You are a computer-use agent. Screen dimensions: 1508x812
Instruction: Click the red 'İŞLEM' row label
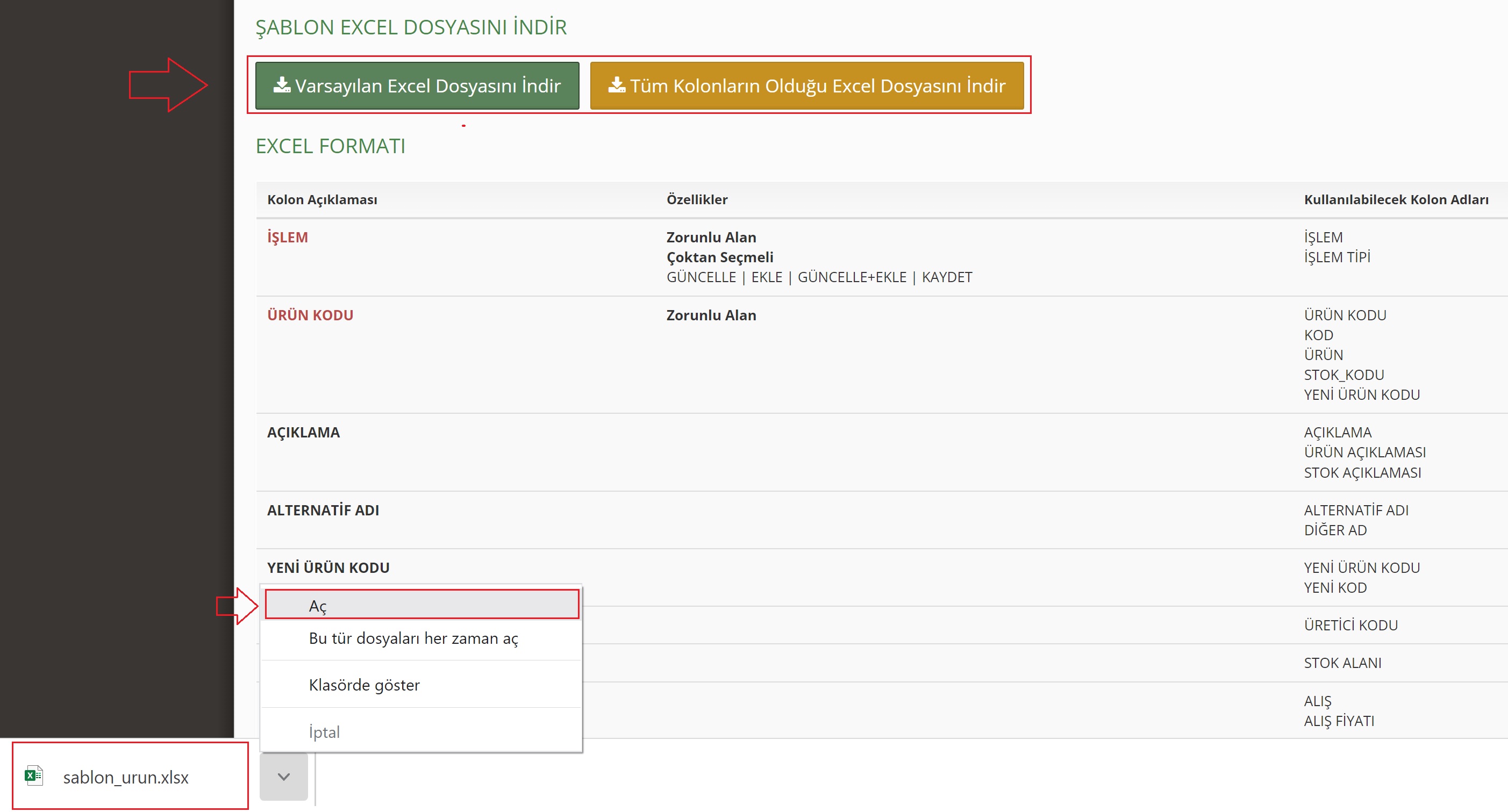[x=288, y=238]
